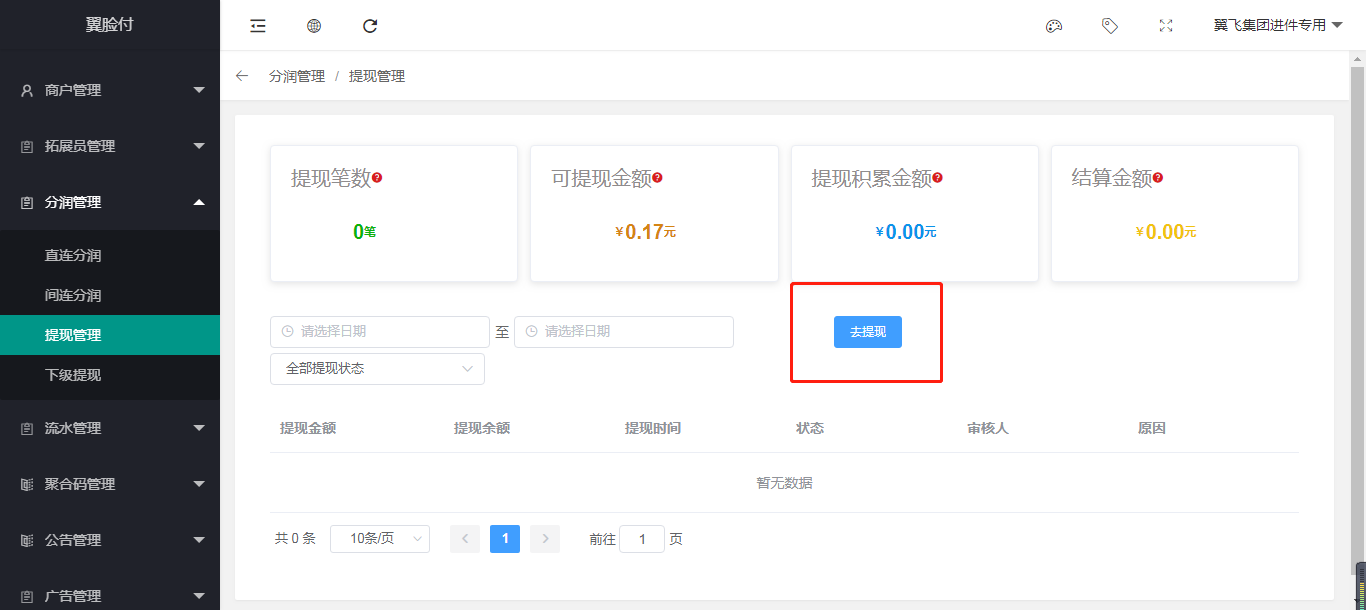This screenshot has height=610, width=1366.
Task: Click the 提现金额 column header
Action: (308, 428)
